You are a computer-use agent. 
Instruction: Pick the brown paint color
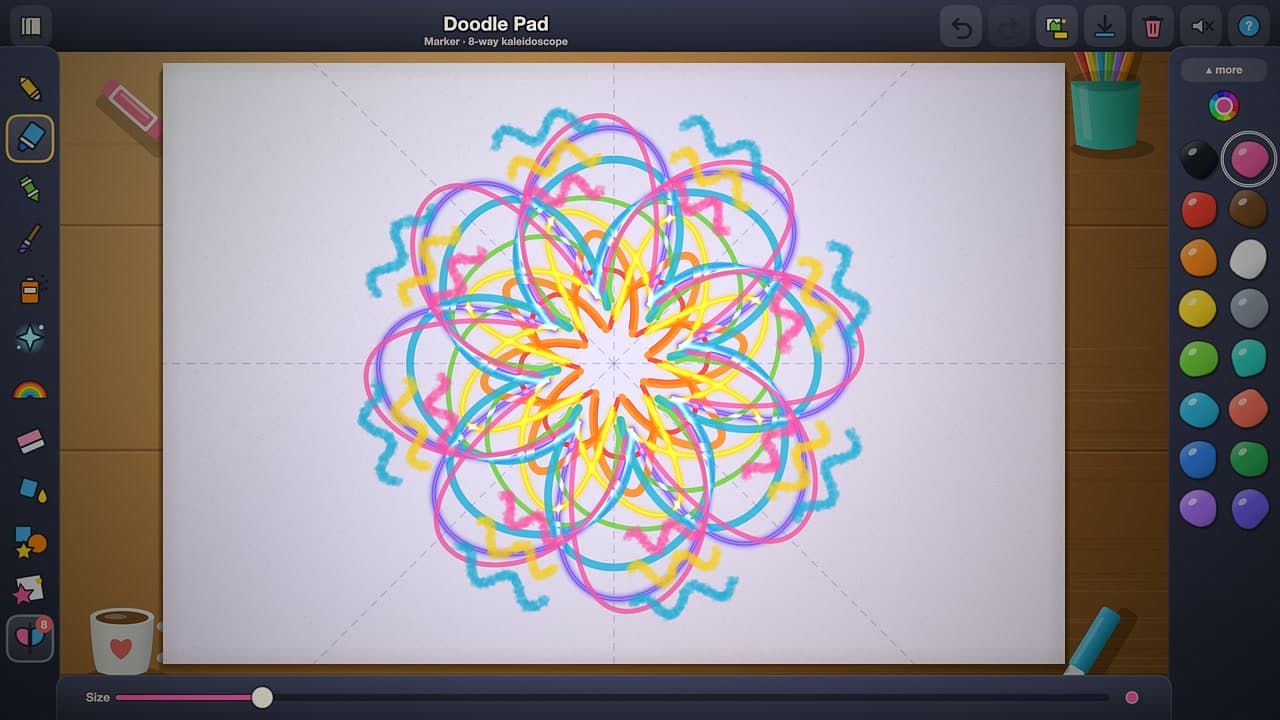(1249, 209)
